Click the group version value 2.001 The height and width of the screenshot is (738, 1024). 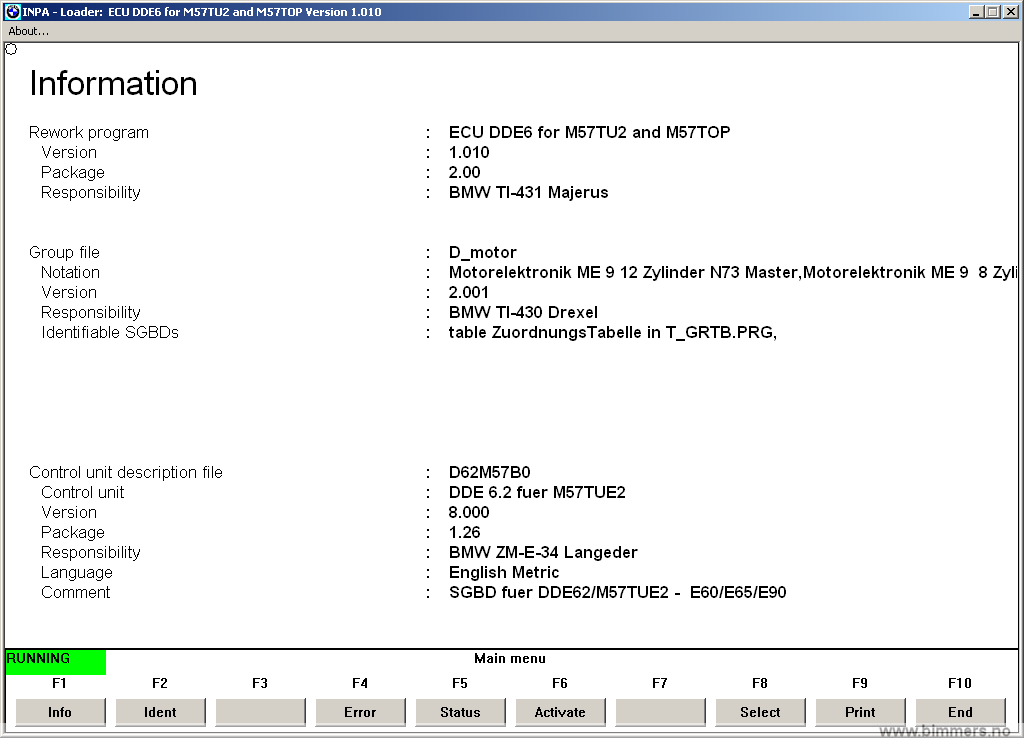(469, 293)
